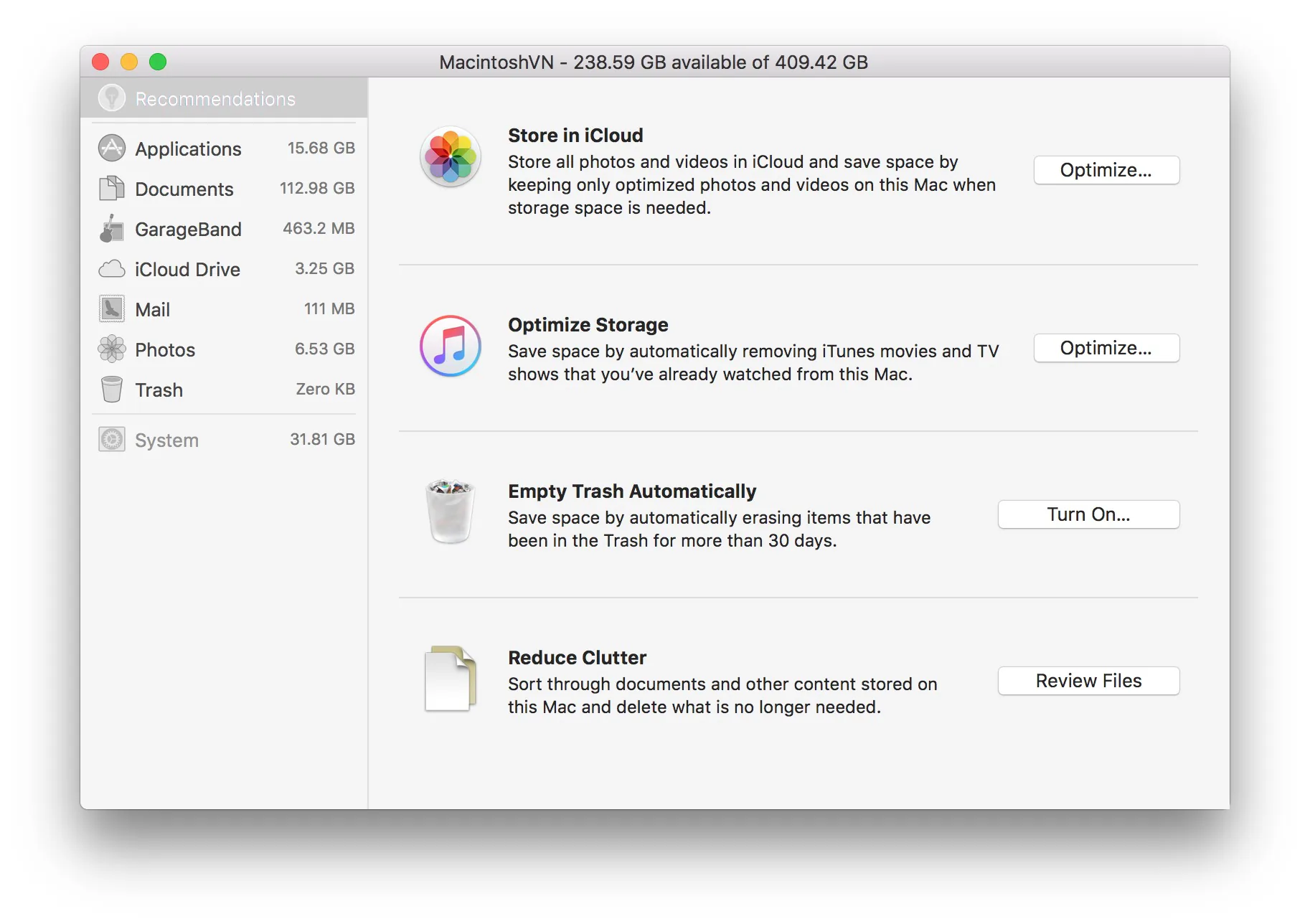This screenshot has height=924, width=1310.
Task: Click the iTunes music note icon
Action: coord(451,346)
